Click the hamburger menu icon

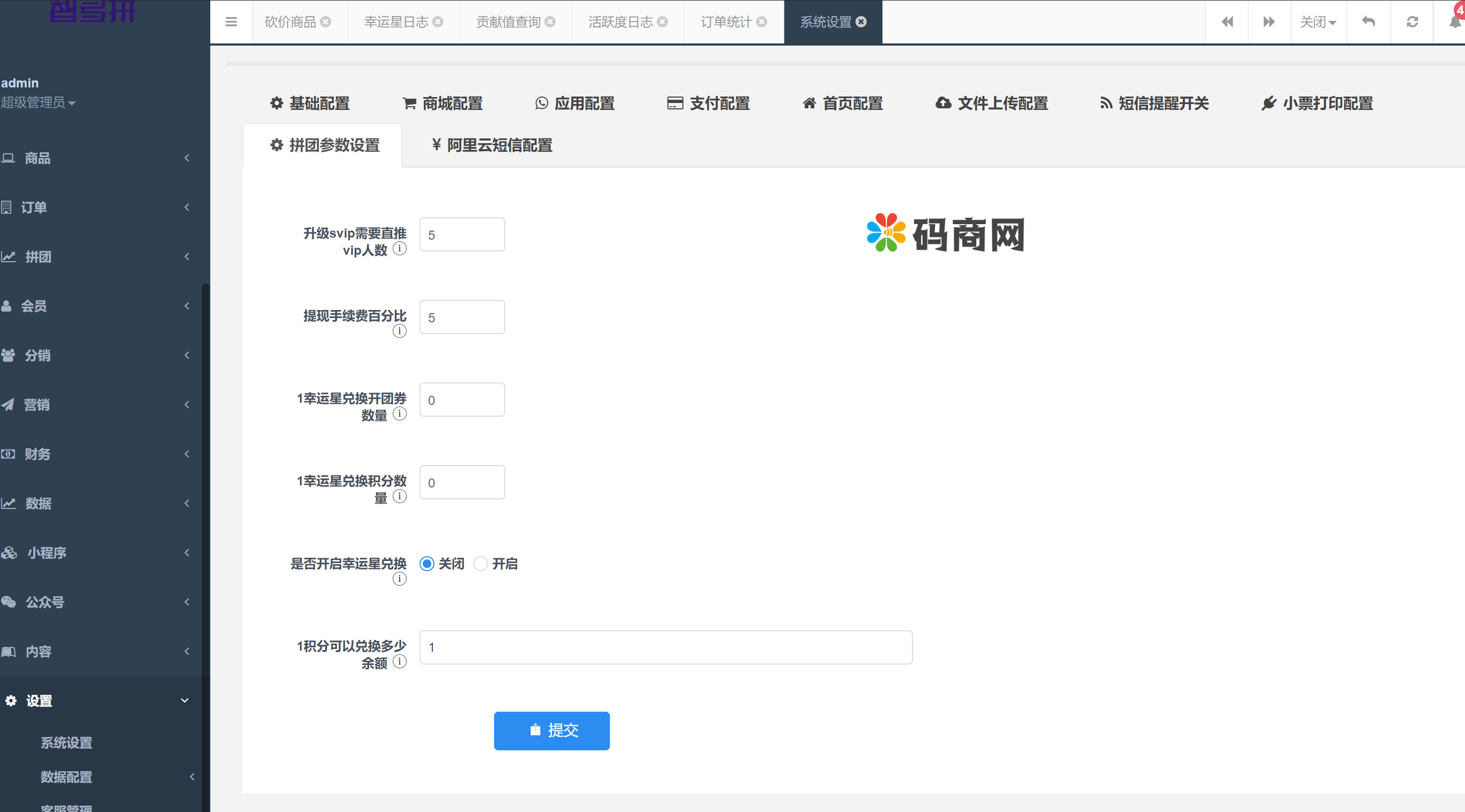[x=231, y=21]
